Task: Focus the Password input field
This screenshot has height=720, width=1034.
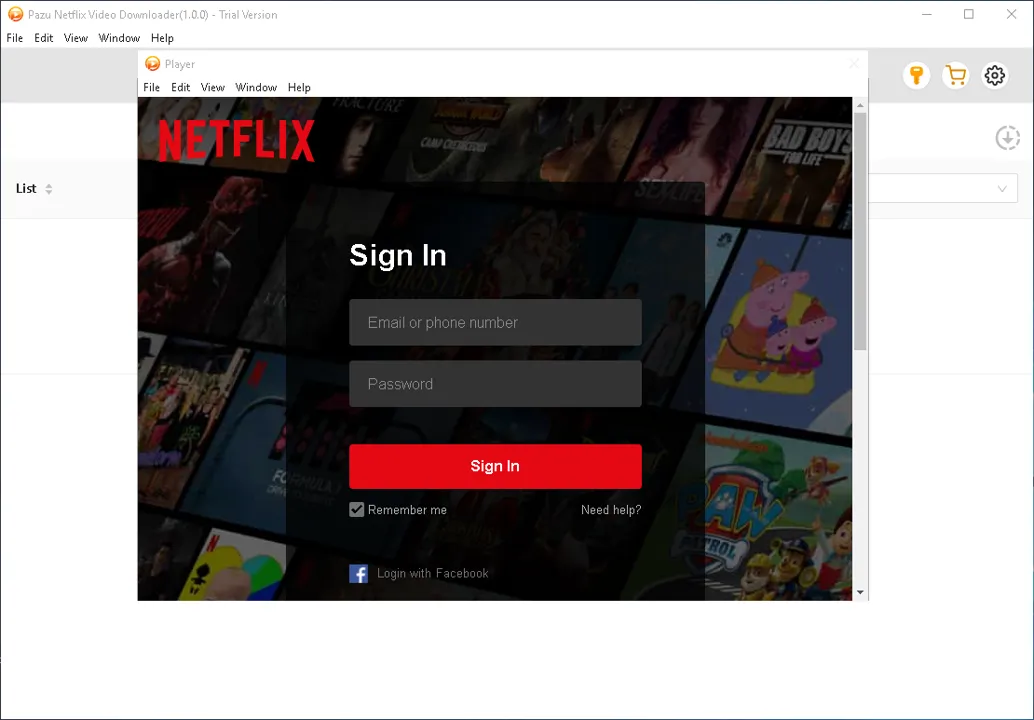Action: pyautogui.click(x=495, y=384)
